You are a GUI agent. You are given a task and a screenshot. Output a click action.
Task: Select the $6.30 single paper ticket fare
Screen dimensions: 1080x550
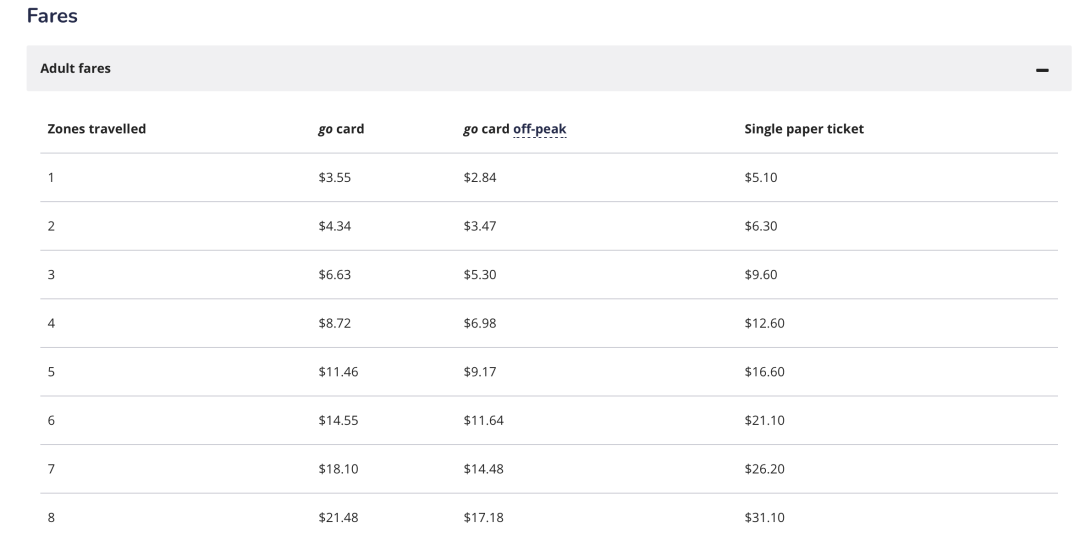pos(761,226)
